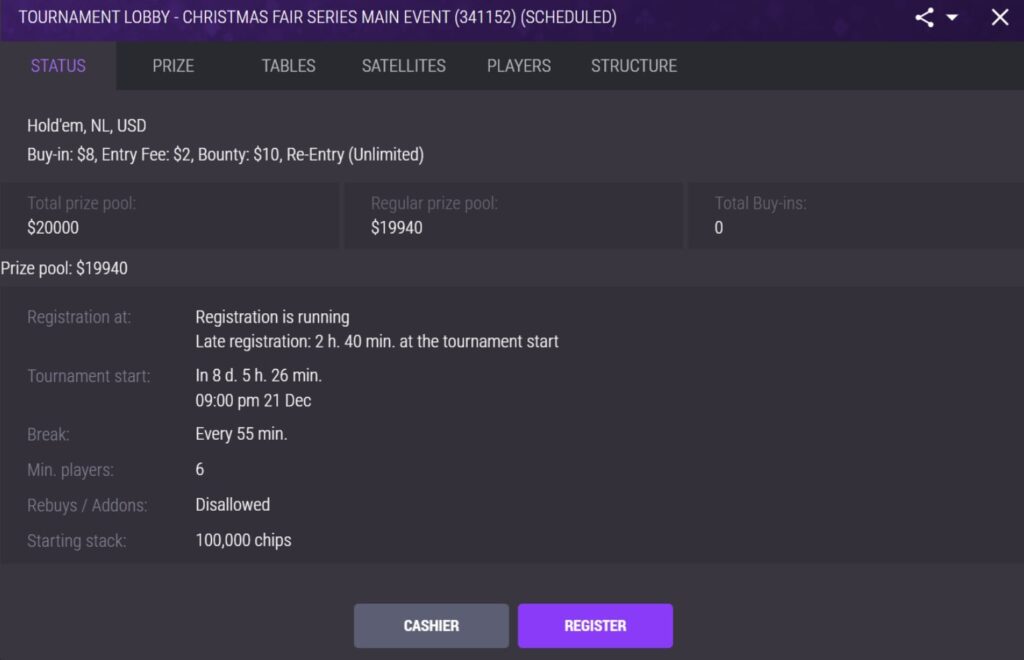This screenshot has width=1024, height=660.
Task: Select the Total Buy-ins panel
Action: click(855, 215)
